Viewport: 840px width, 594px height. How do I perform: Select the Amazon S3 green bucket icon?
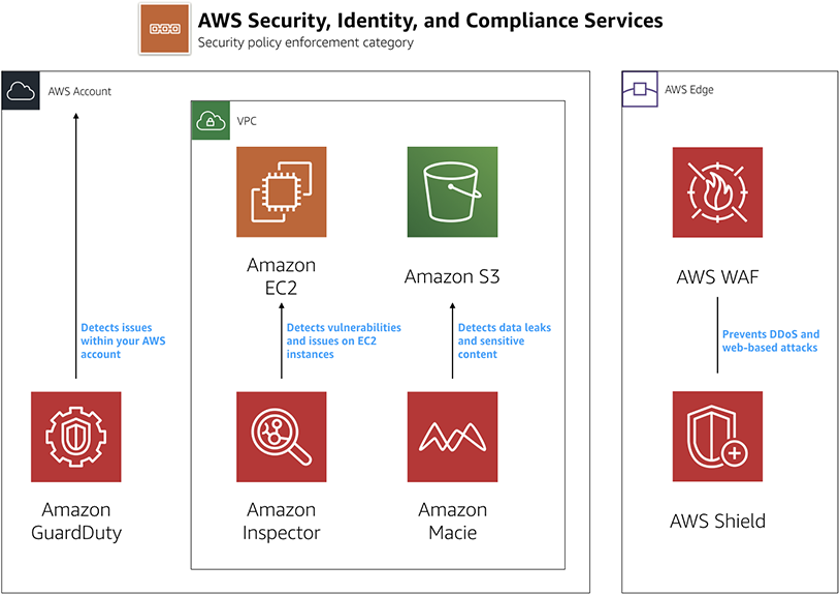click(x=452, y=192)
